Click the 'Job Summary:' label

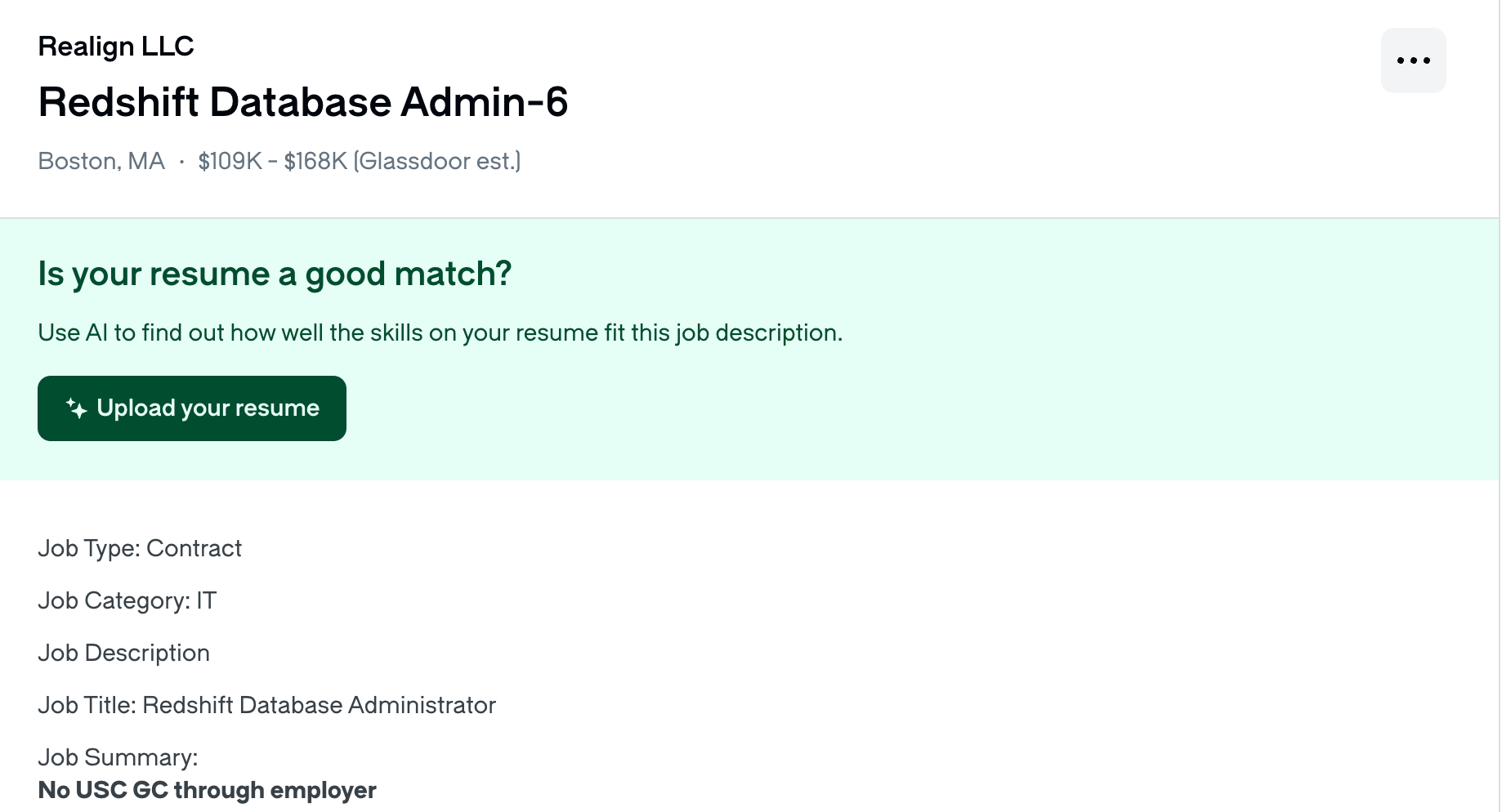118,757
